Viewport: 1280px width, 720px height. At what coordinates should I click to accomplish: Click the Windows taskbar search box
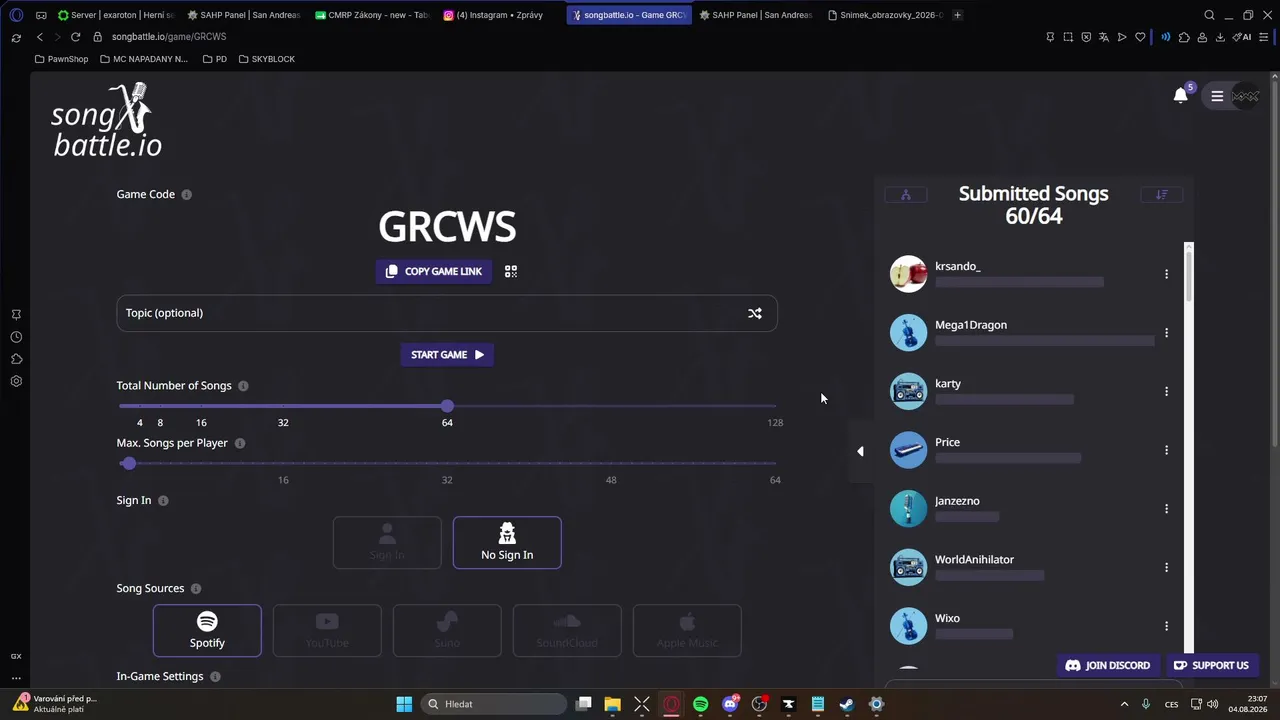(x=494, y=704)
